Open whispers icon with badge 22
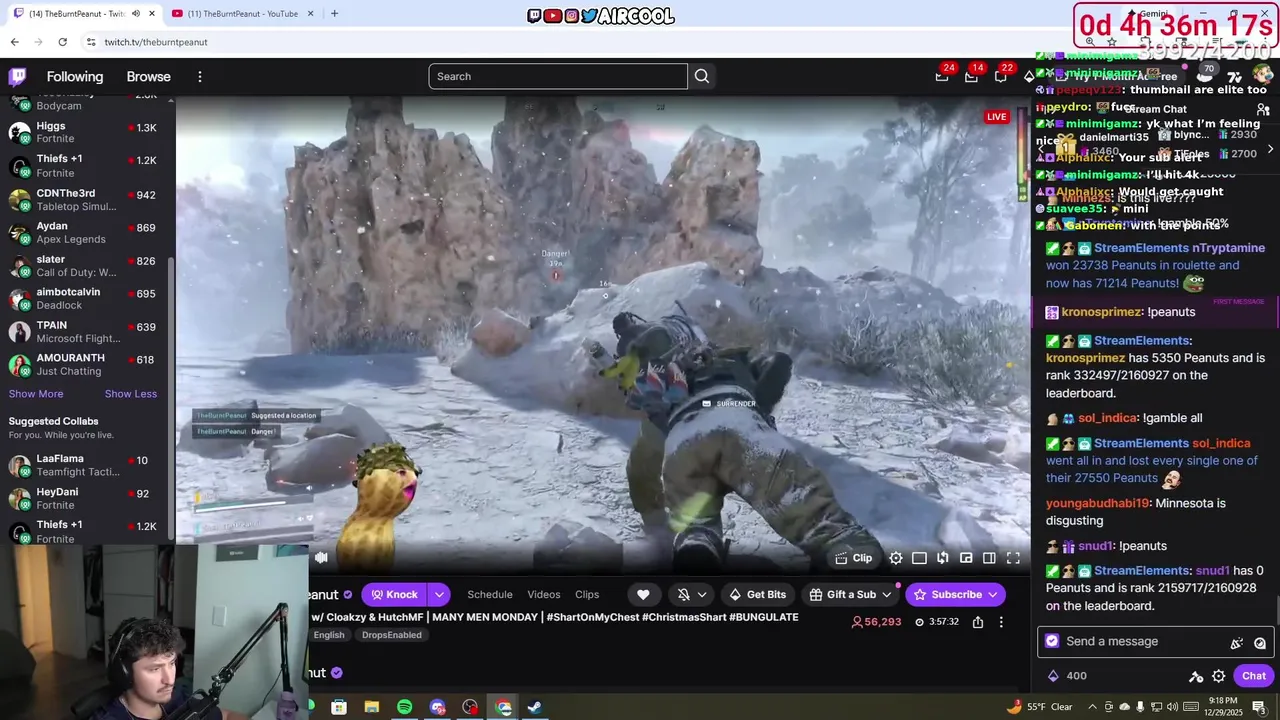The image size is (1280, 720). click(x=1000, y=76)
